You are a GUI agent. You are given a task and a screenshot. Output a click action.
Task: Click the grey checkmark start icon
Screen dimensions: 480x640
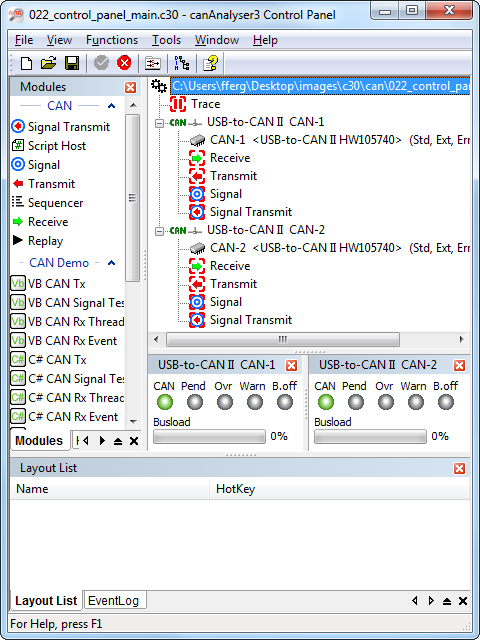tap(101, 63)
